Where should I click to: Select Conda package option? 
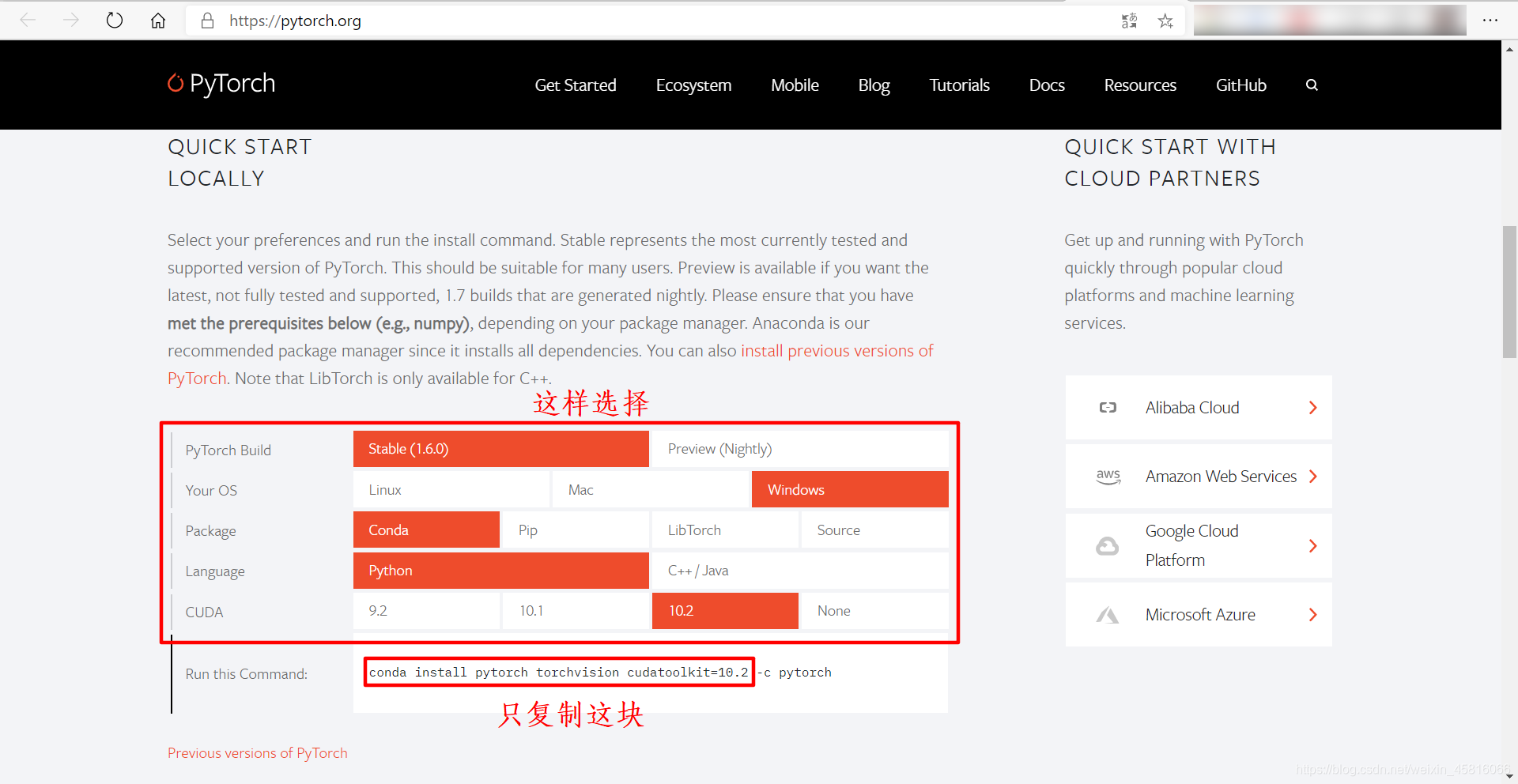point(426,530)
